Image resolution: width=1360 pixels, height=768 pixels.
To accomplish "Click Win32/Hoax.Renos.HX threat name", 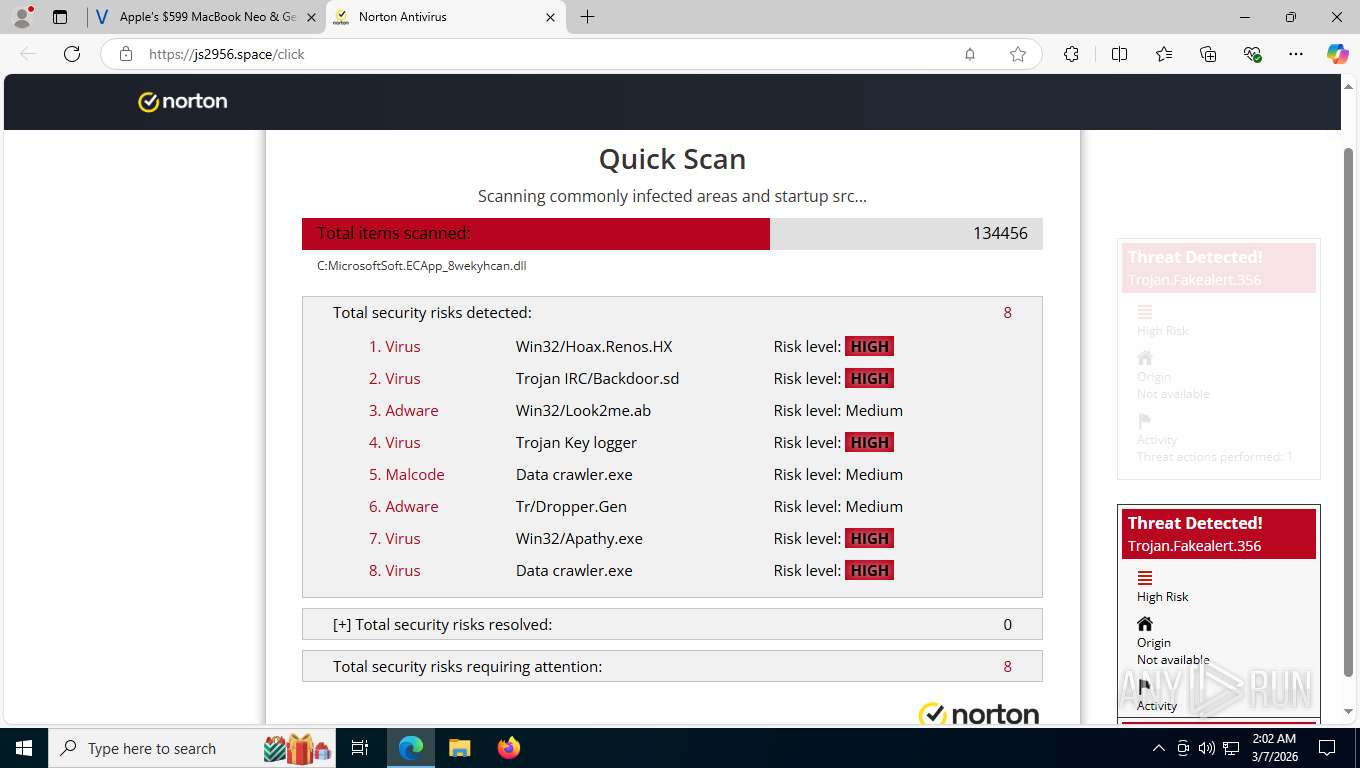I will (594, 346).
